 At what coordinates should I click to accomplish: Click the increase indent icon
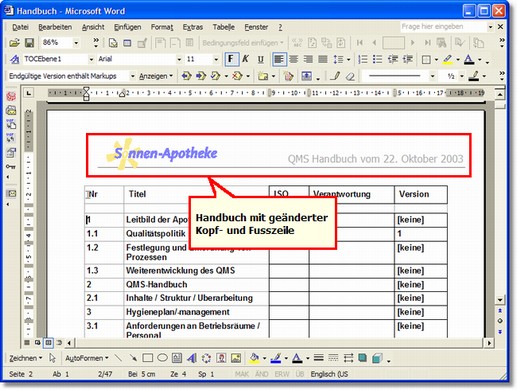[x=407, y=59]
